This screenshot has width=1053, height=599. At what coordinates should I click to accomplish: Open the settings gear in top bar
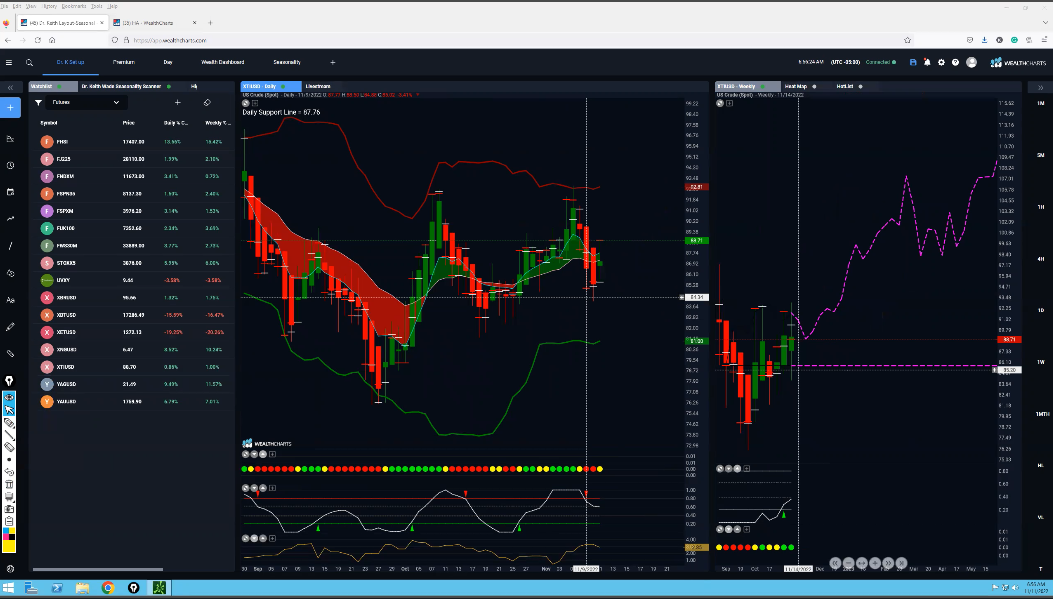pos(941,62)
